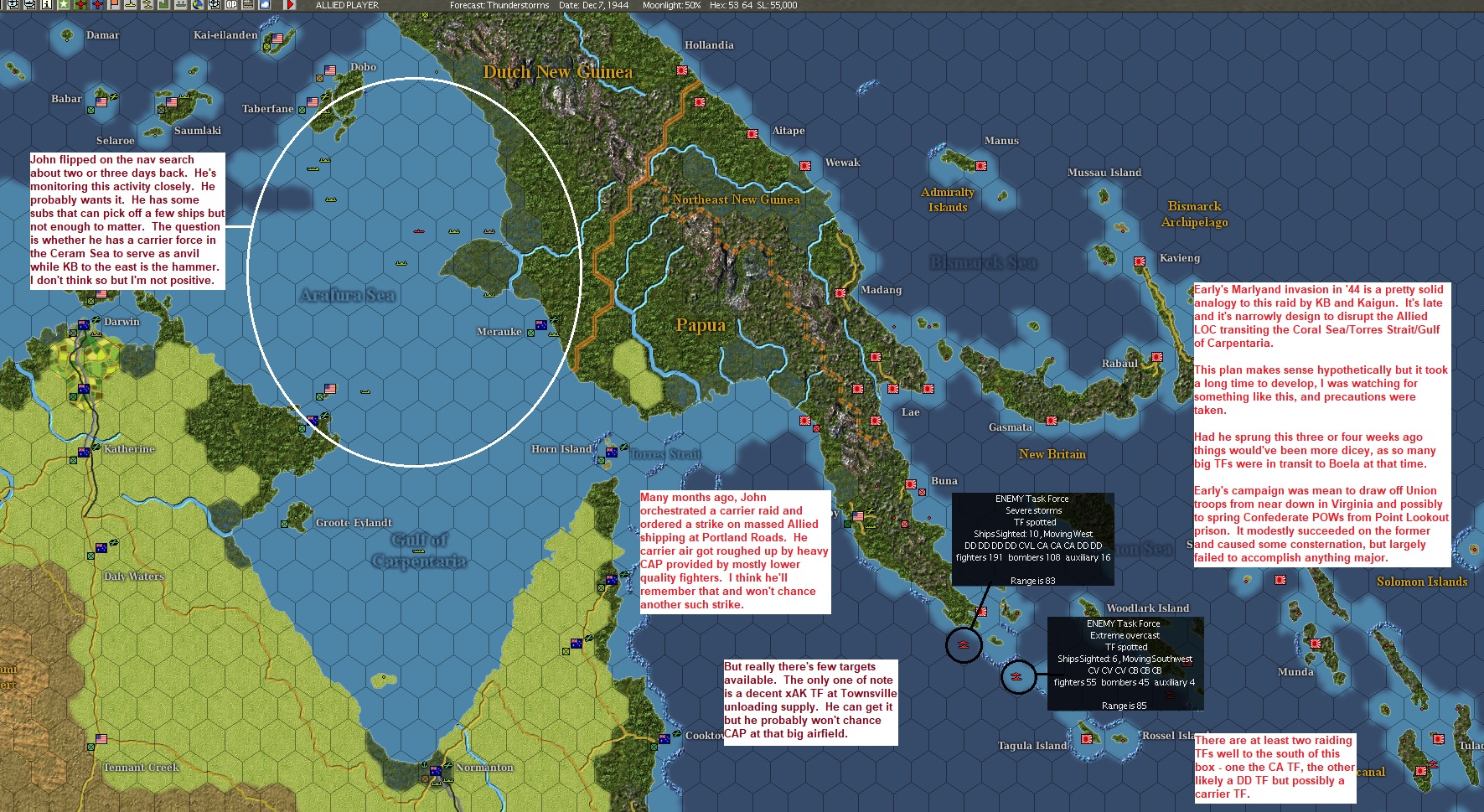The width and height of the screenshot is (1484, 812).
Task: Select the Australian base flag at Normanton
Action: pyautogui.click(x=436, y=771)
